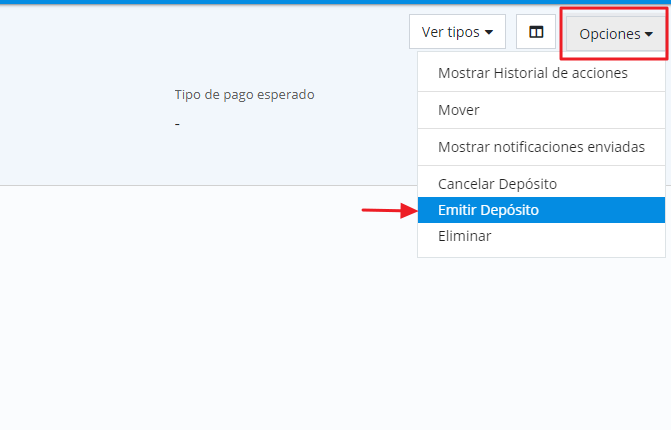Click the Tipo de pago esperado label
Viewport: 671px width, 430px height.
(244, 95)
